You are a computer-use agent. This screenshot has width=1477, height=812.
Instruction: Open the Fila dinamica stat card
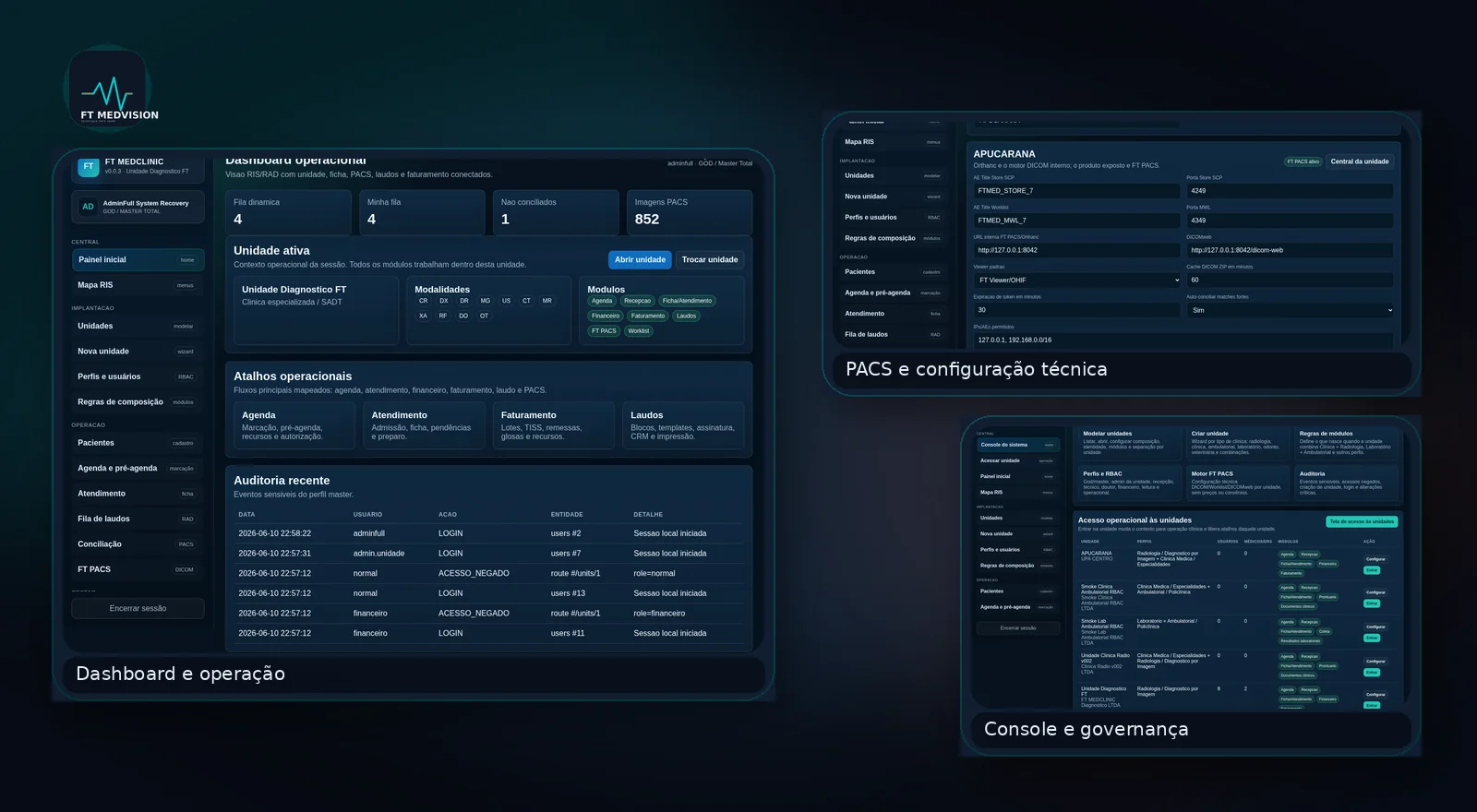click(288, 212)
